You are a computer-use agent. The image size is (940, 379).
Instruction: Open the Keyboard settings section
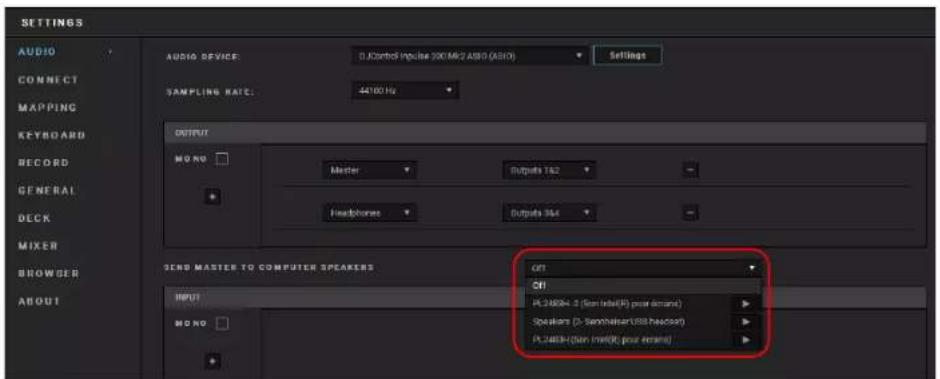tap(52, 135)
